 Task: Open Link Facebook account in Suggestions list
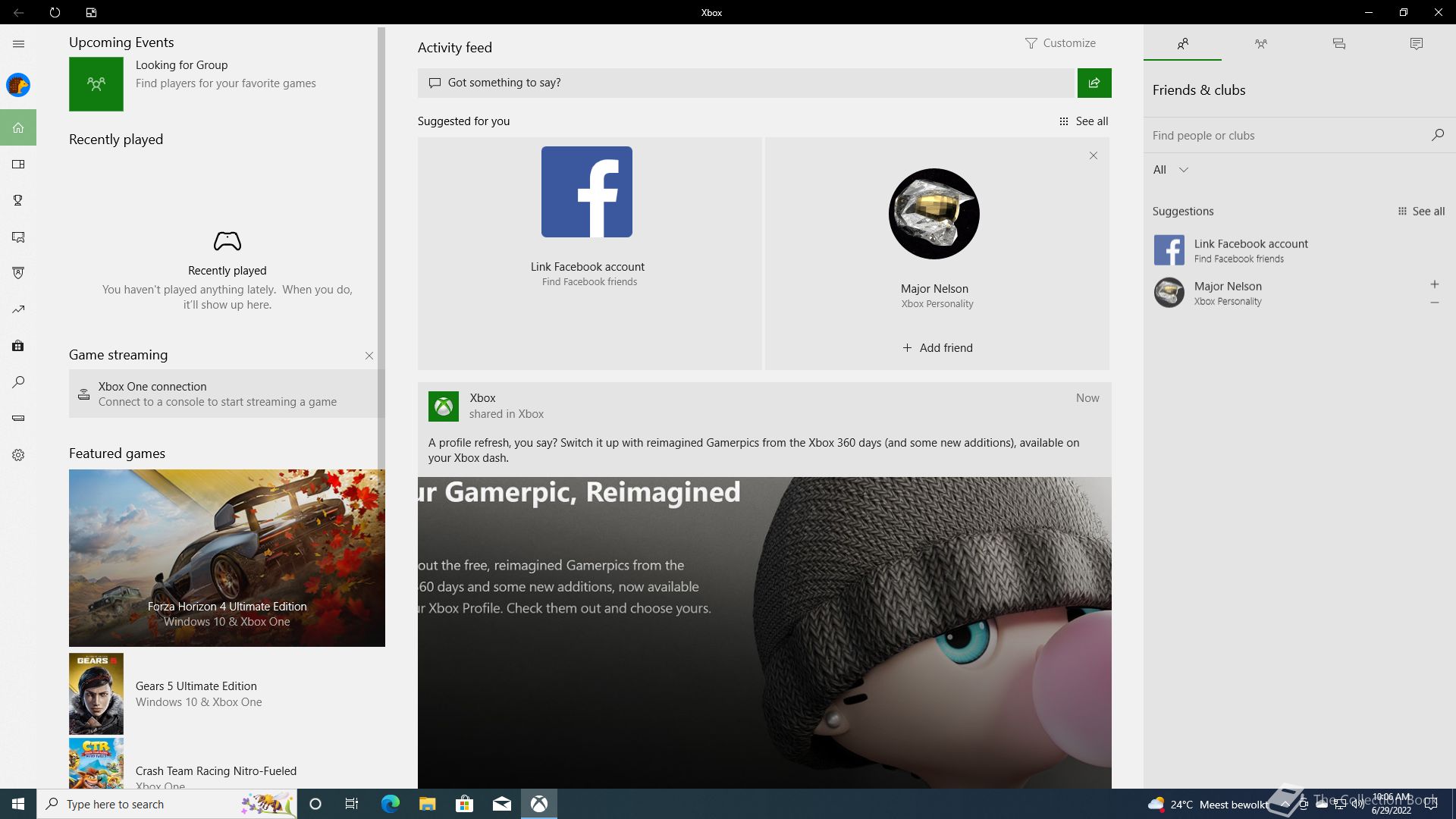click(1299, 250)
